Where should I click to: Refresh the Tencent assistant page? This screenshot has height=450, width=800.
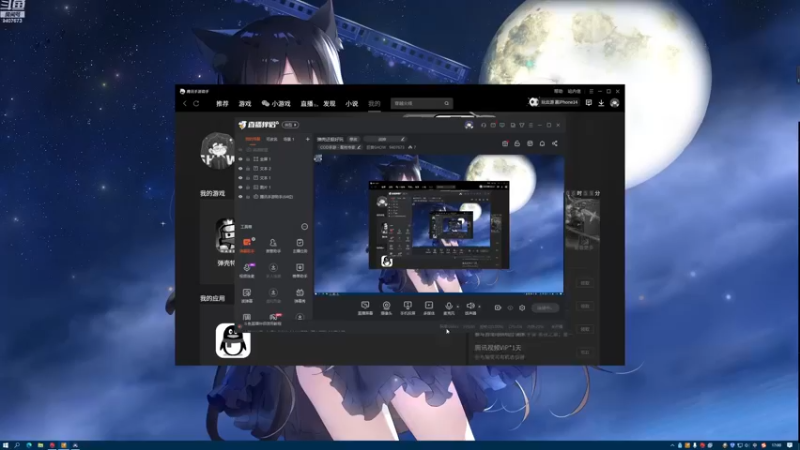point(196,104)
